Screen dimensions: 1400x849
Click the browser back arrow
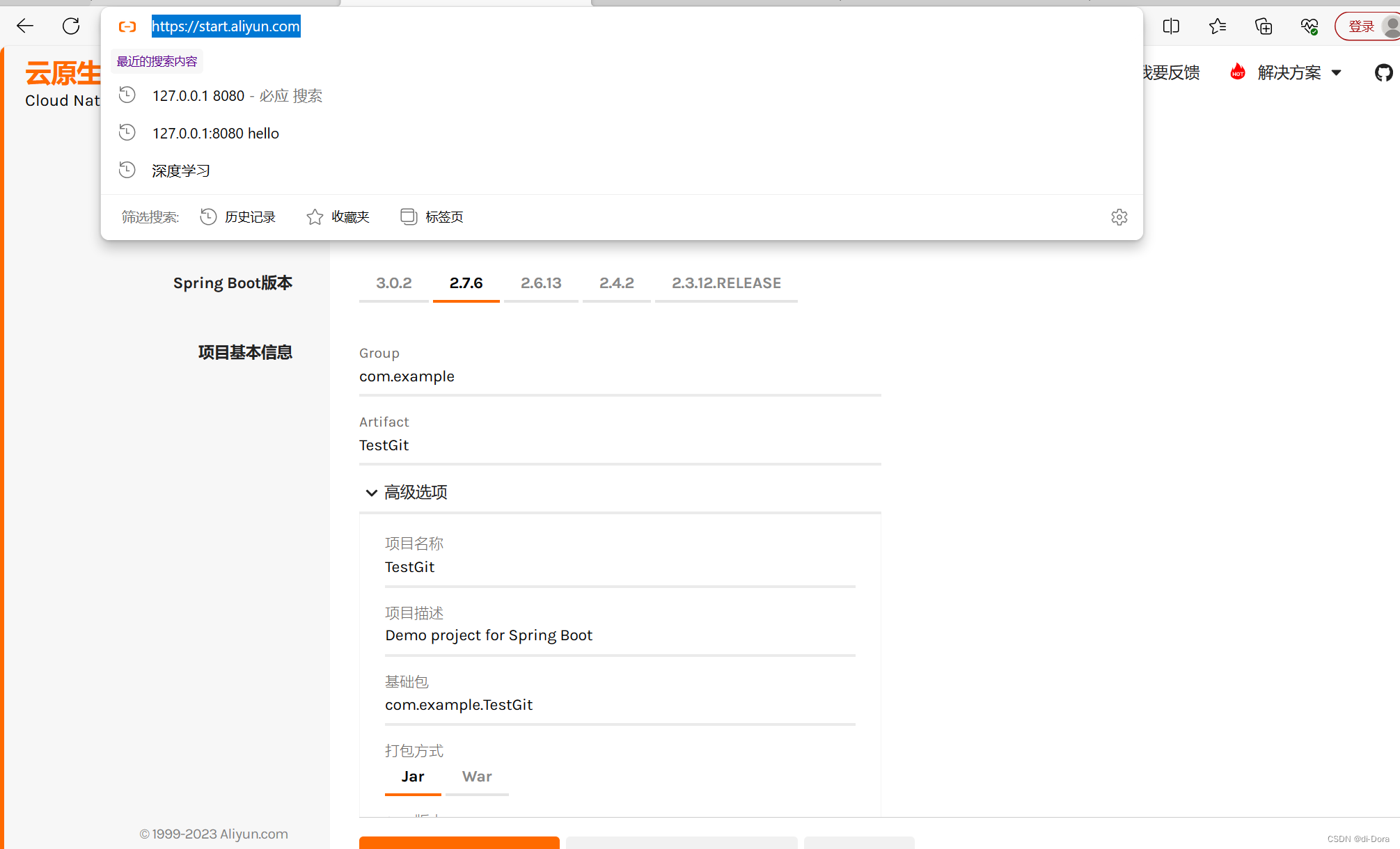[x=24, y=26]
